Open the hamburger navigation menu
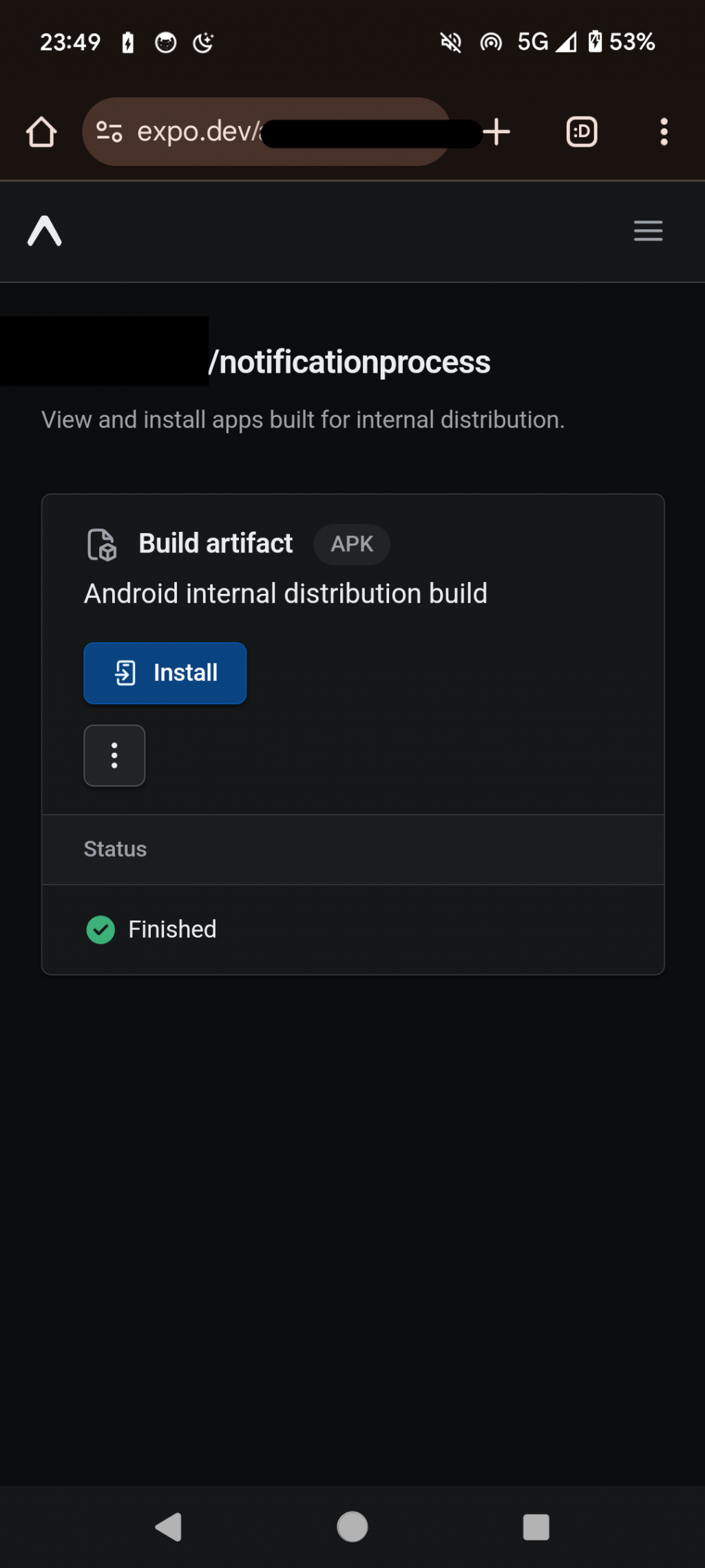The height and width of the screenshot is (1568, 705). click(648, 231)
